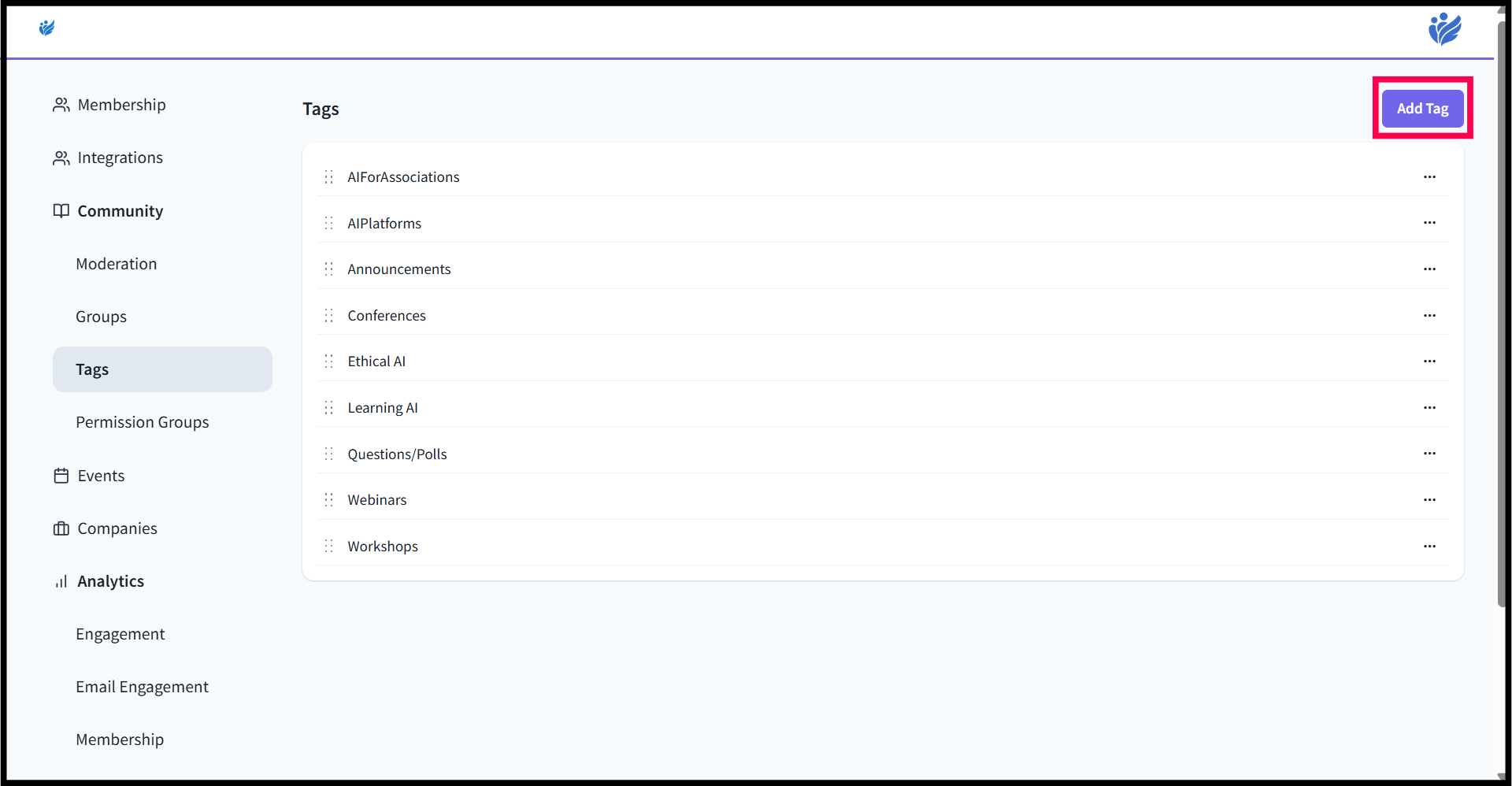The image size is (1512, 786).
Task: Open the options menu for Webinars
Action: click(1429, 500)
